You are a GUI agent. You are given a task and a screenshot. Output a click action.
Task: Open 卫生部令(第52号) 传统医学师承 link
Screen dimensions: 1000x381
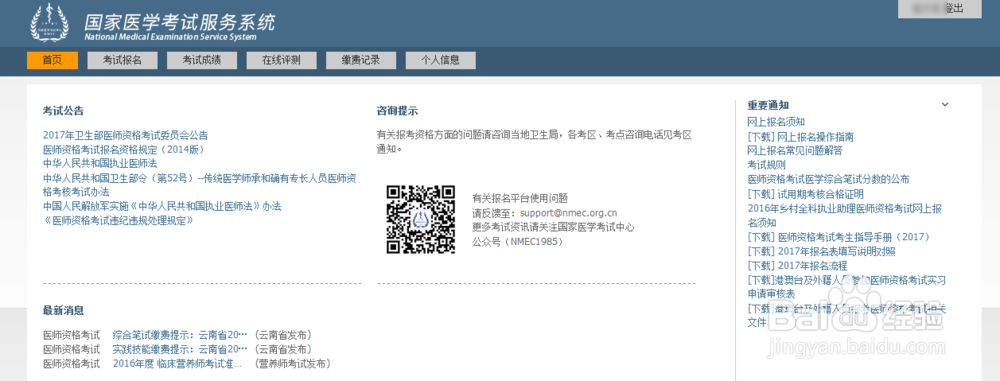[x=199, y=184]
